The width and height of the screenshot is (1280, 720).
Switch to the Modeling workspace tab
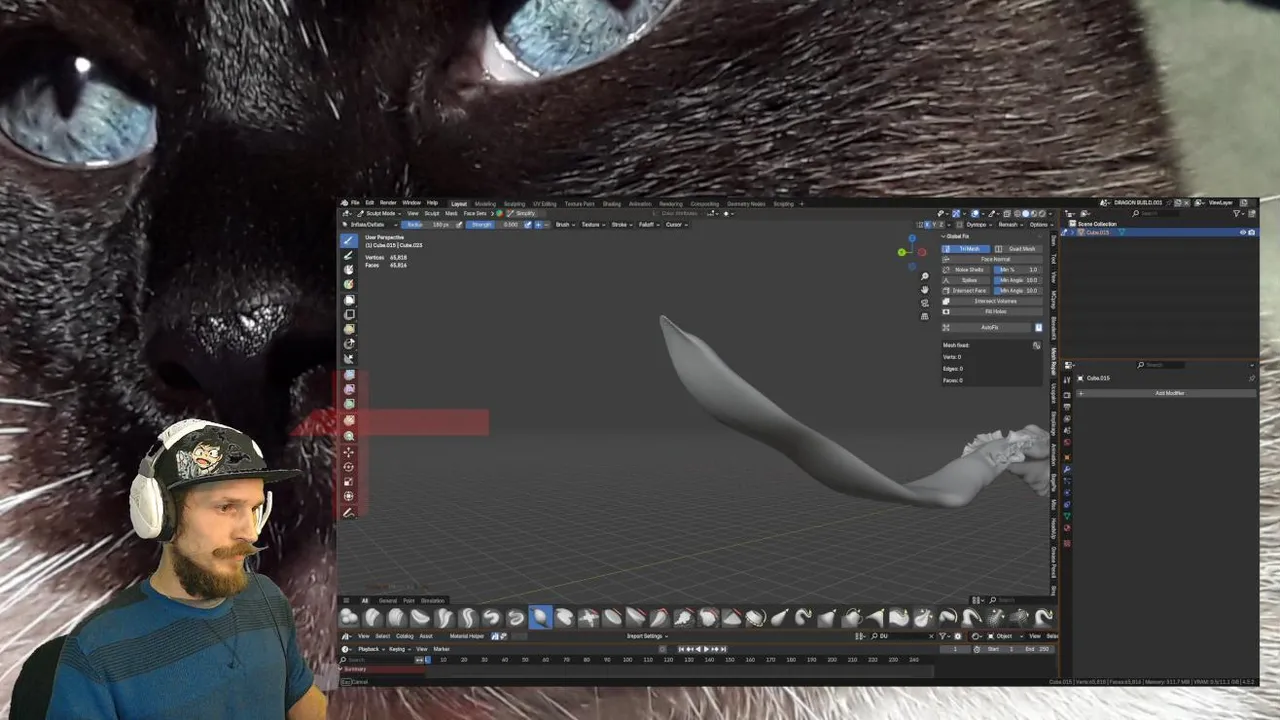click(x=485, y=204)
